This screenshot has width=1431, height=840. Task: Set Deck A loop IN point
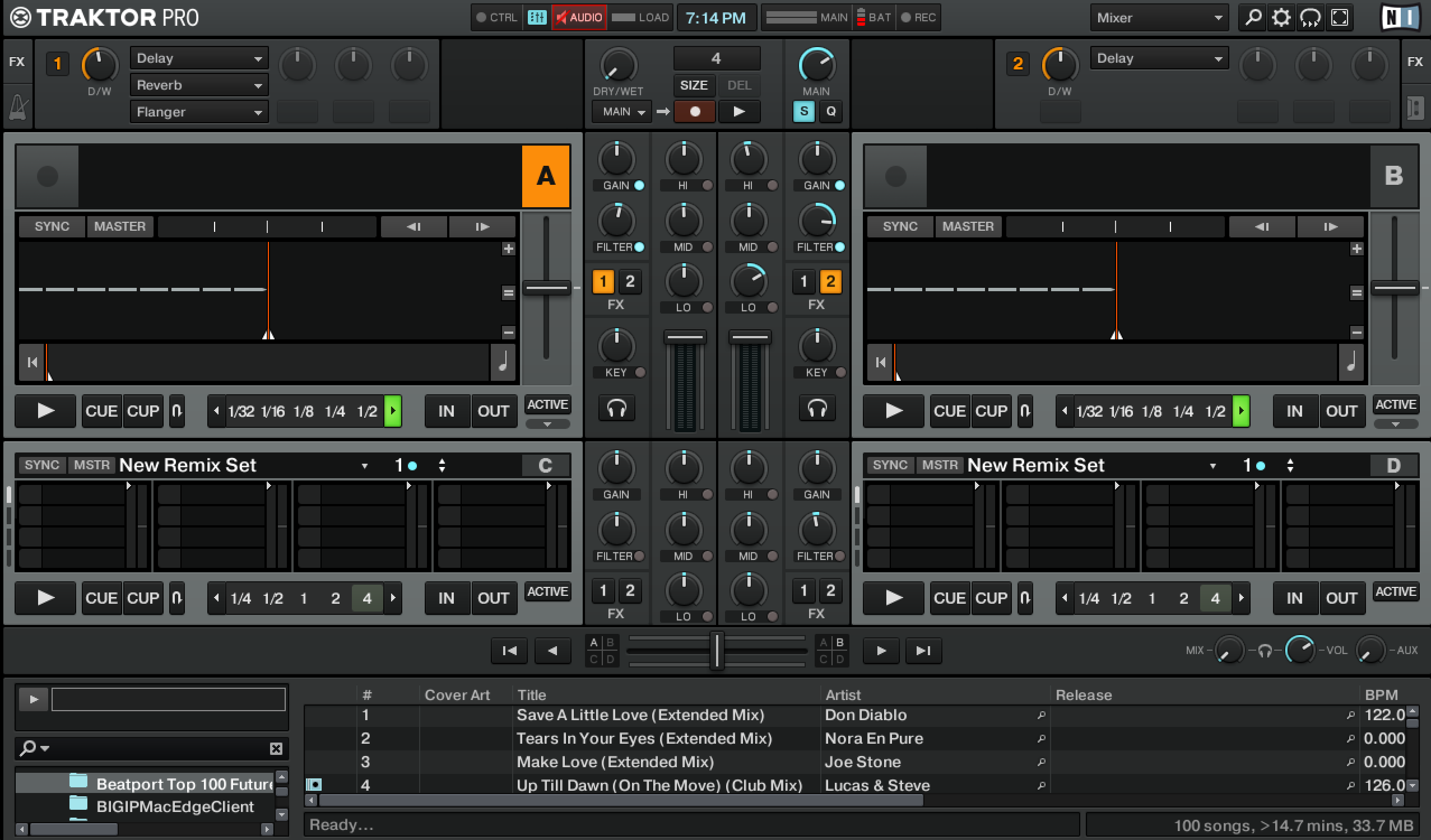tap(447, 411)
